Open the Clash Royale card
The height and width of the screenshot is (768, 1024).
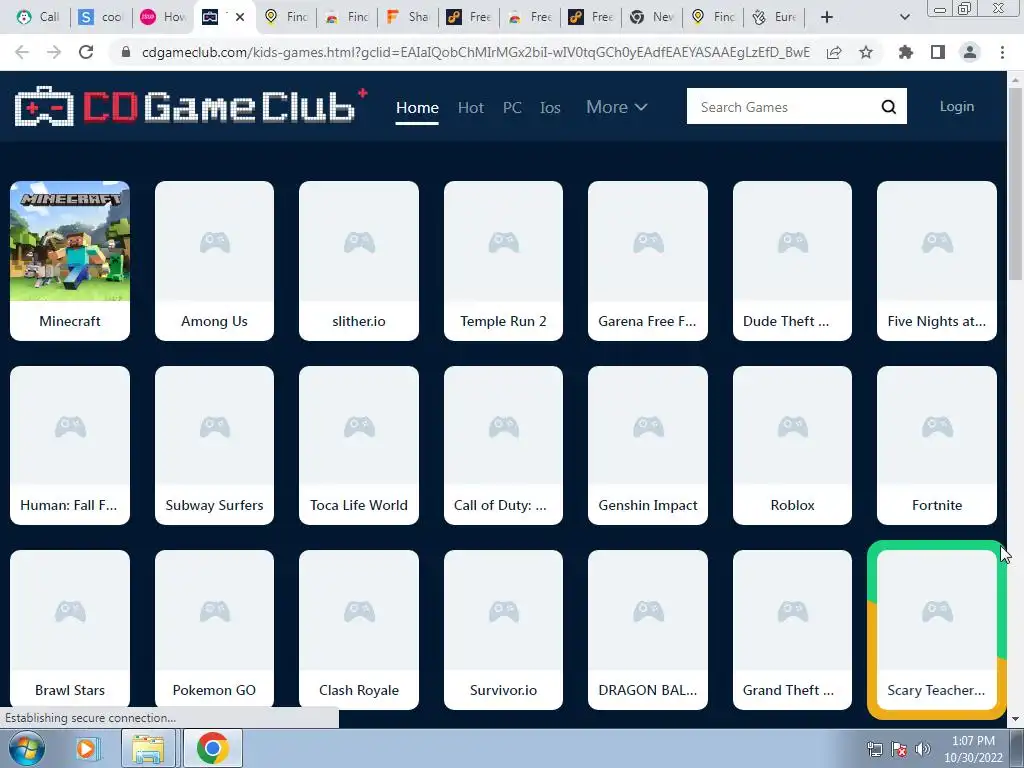(x=359, y=630)
